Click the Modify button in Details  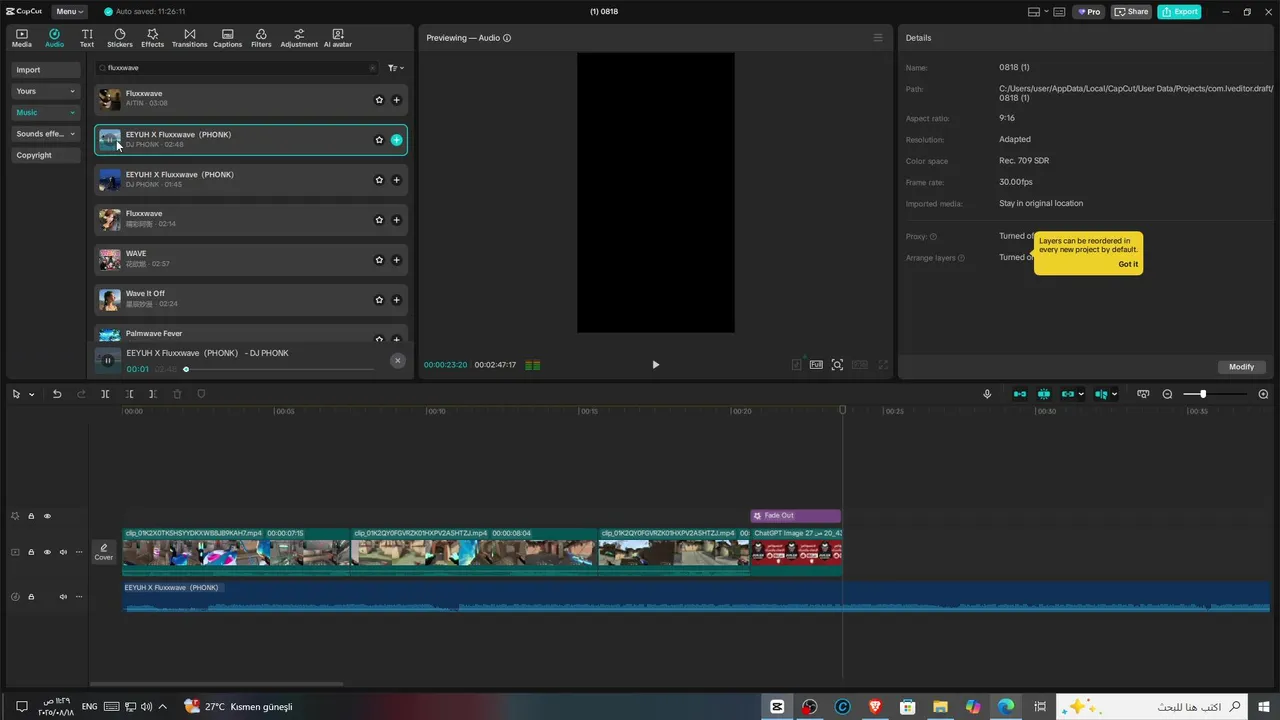[x=1241, y=367]
